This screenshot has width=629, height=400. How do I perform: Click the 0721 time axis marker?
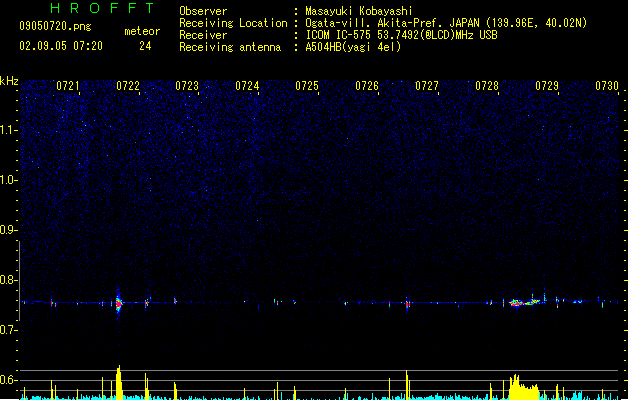point(68,86)
